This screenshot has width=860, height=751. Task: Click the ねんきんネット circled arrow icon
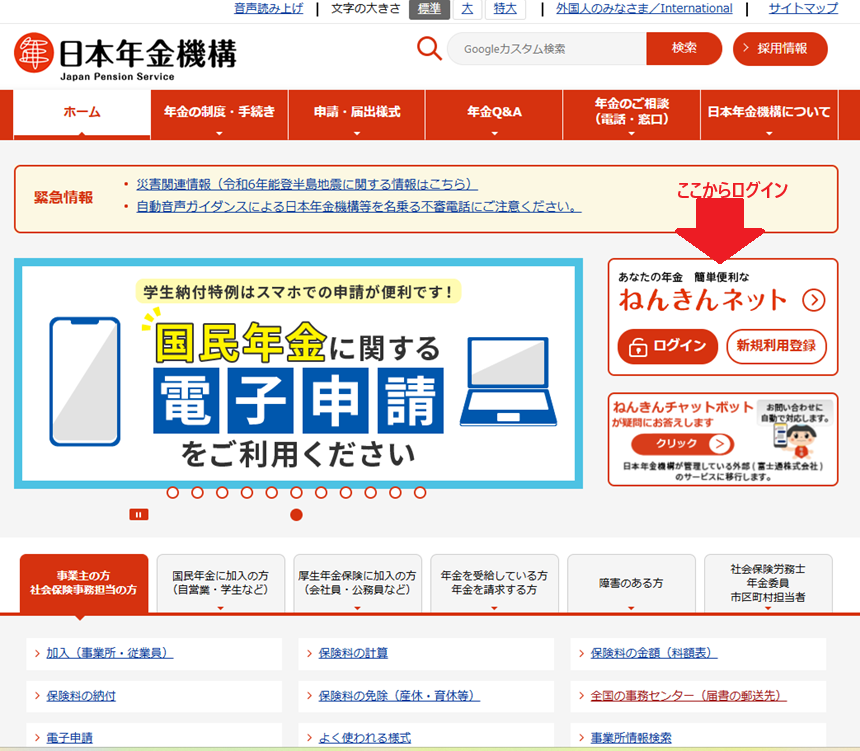click(x=813, y=299)
